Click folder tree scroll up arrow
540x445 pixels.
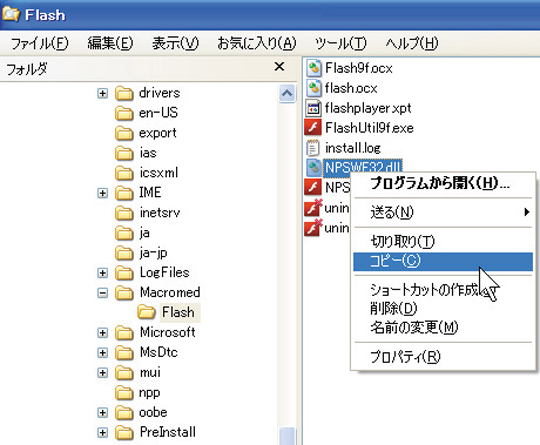(x=287, y=93)
